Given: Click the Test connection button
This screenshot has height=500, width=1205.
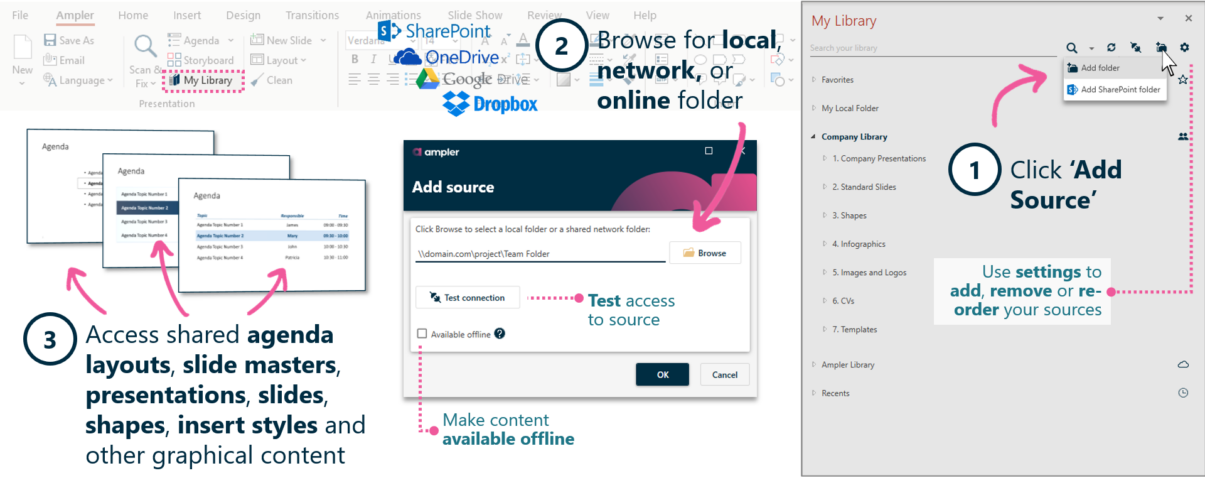Looking at the screenshot, I should [467, 297].
